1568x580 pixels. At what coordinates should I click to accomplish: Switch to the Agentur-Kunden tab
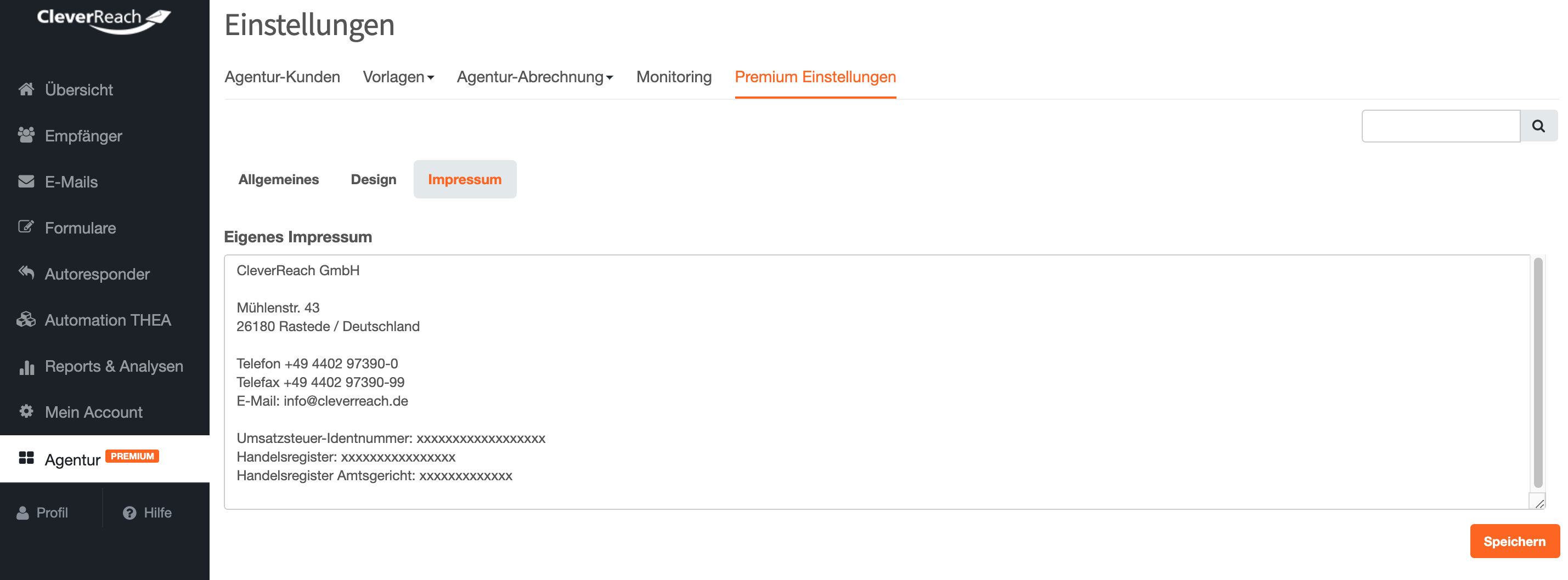tap(282, 77)
